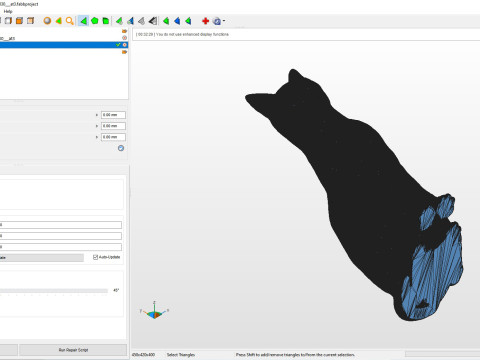Screen dimensions: 480x360
Task: Click the arrow beside the second 0.00 mm field
Action: [x=97, y=126]
